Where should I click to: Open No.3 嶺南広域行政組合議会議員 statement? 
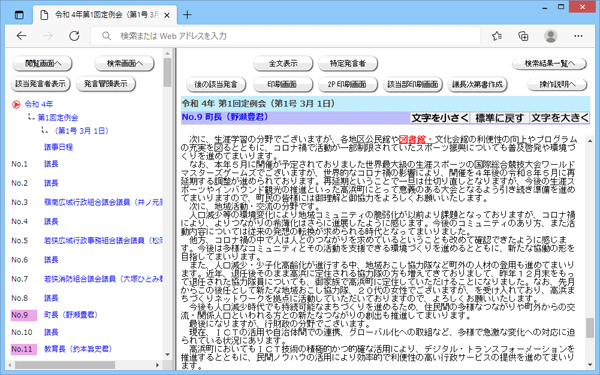coord(103,202)
